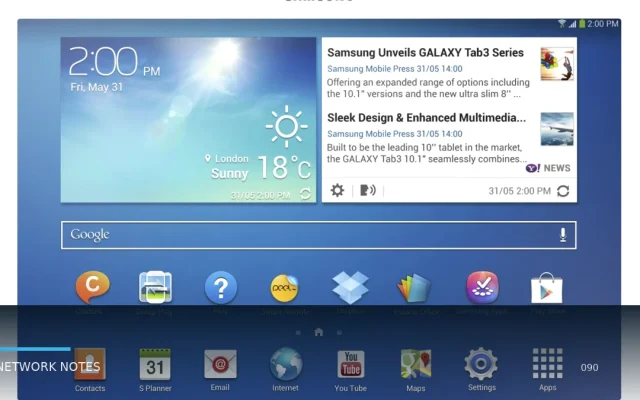Image resolution: width=640 pixels, height=400 pixels.
Task: Tap 'Offering an expanded range of options' summary
Action: (428, 88)
